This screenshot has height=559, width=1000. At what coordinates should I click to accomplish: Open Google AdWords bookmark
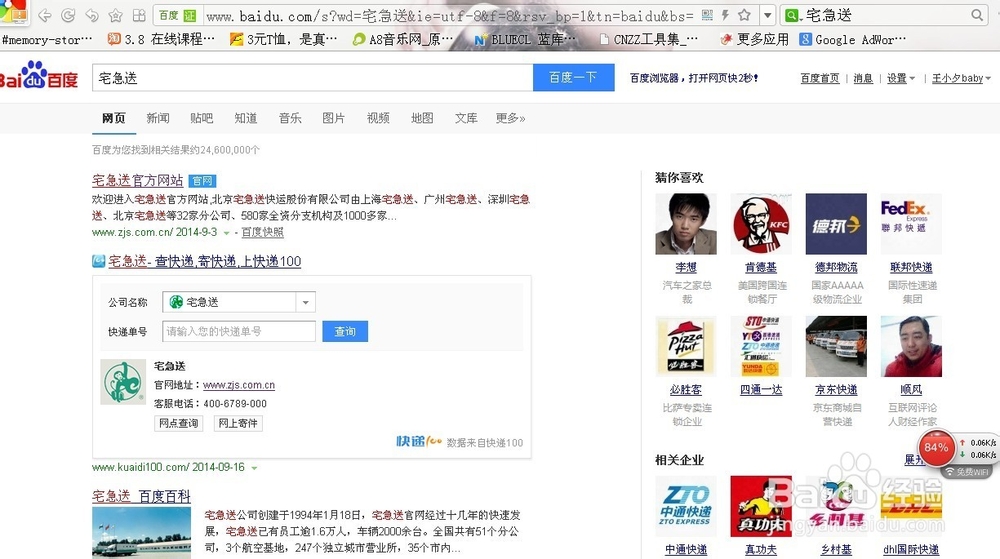853,40
